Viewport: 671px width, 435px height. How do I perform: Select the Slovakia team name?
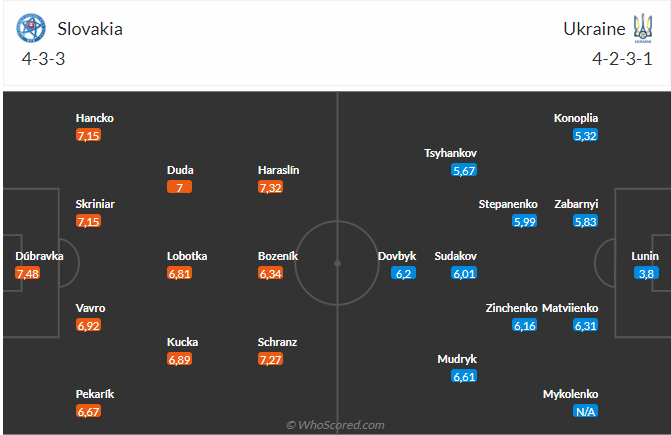(90, 28)
